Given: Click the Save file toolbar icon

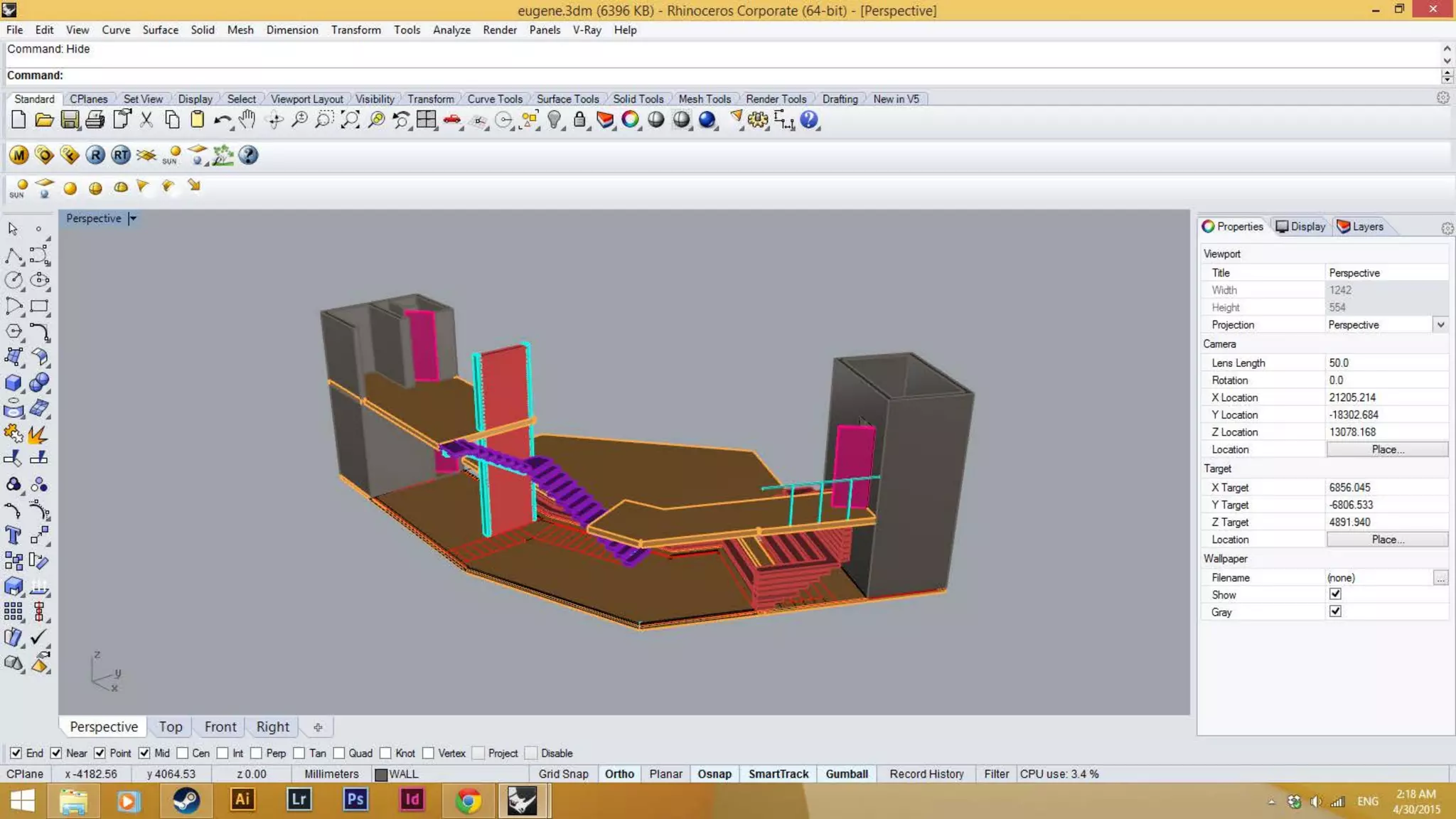Looking at the screenshot, I should (x=70, y=119).
